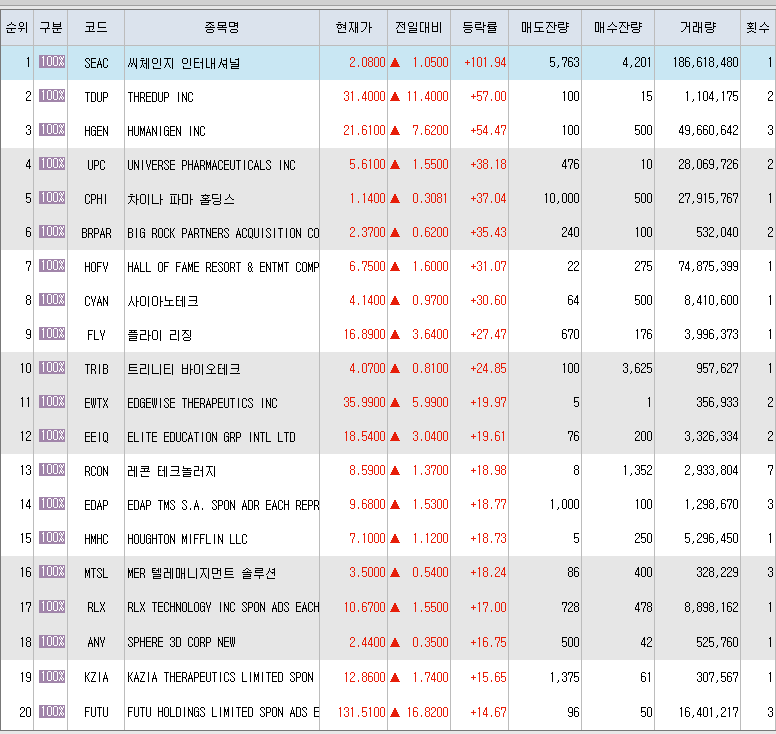The image size is (776, 734).
Task: Click the 횟수 column header
Action: 758,27
